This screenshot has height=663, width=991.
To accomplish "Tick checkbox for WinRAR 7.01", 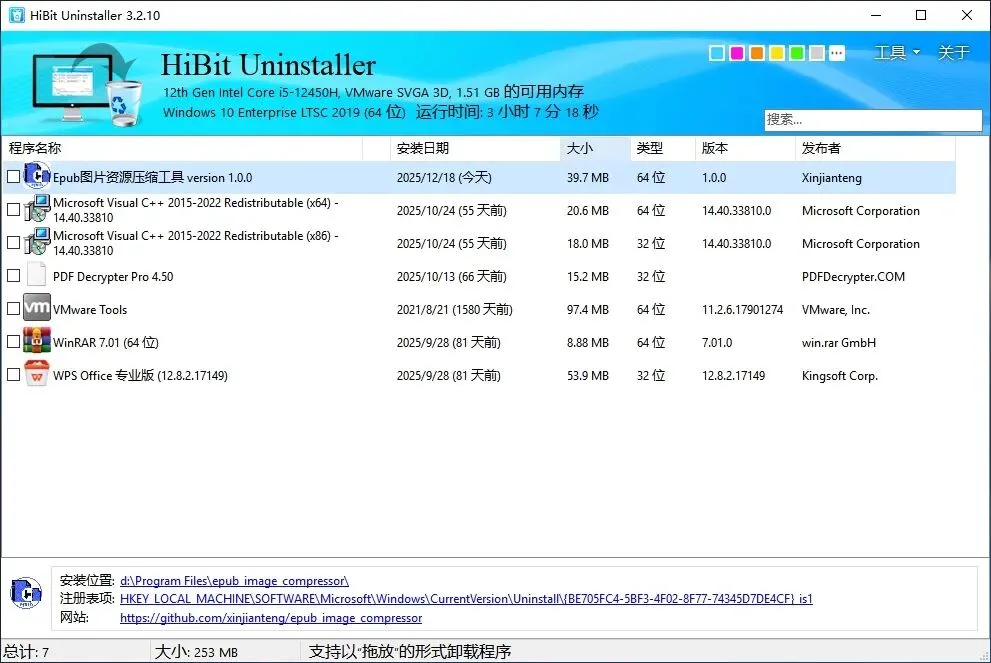I will 13,341.
